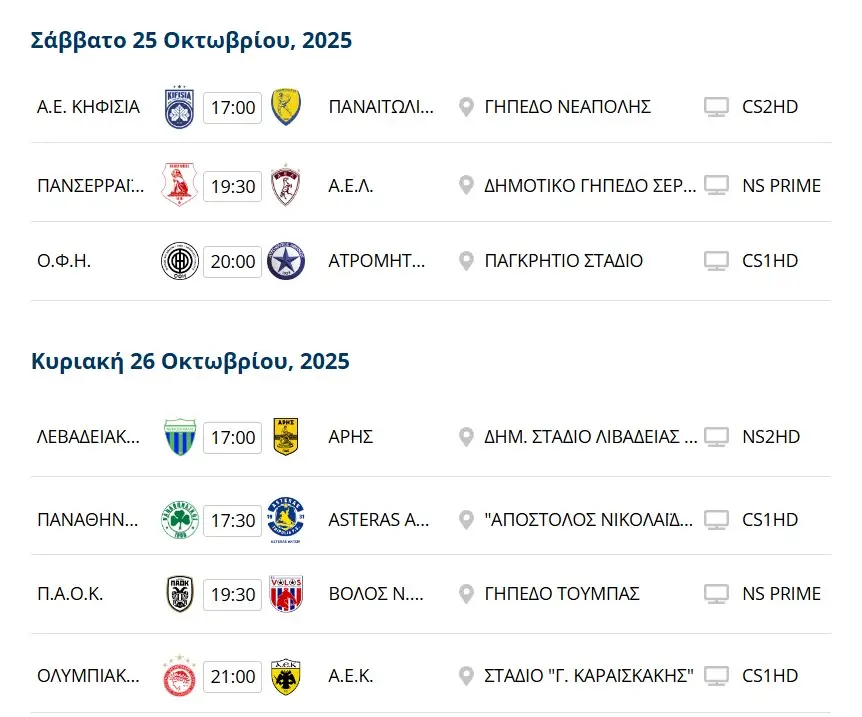Screen dimensions: 862x717
Task: Click the Olympiacos red-white crest
Action: (x=180, y=676)
